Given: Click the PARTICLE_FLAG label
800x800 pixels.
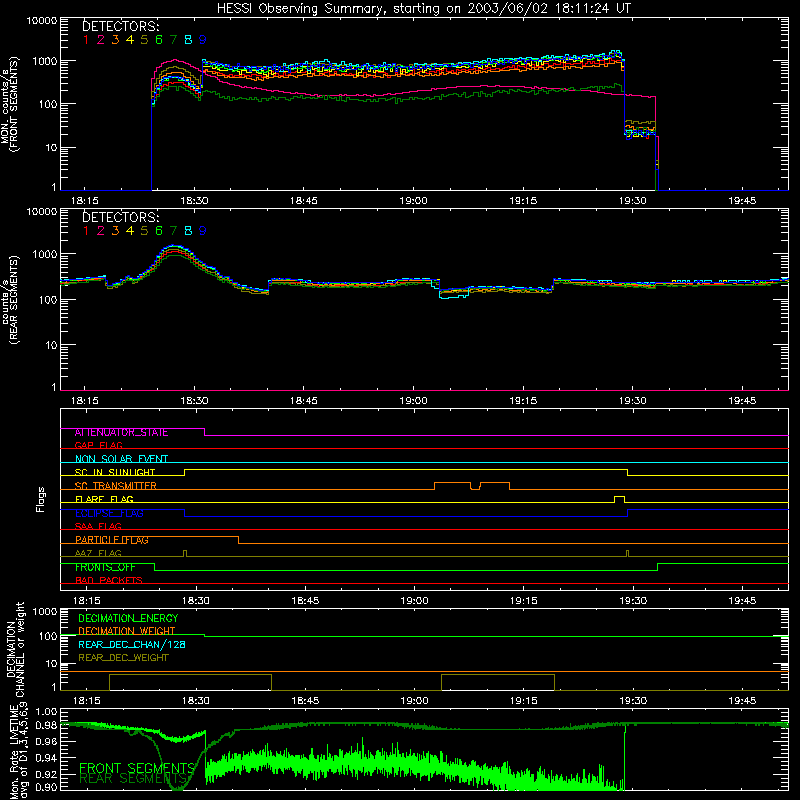Looking at the screenshot, I should click(112, 540).
